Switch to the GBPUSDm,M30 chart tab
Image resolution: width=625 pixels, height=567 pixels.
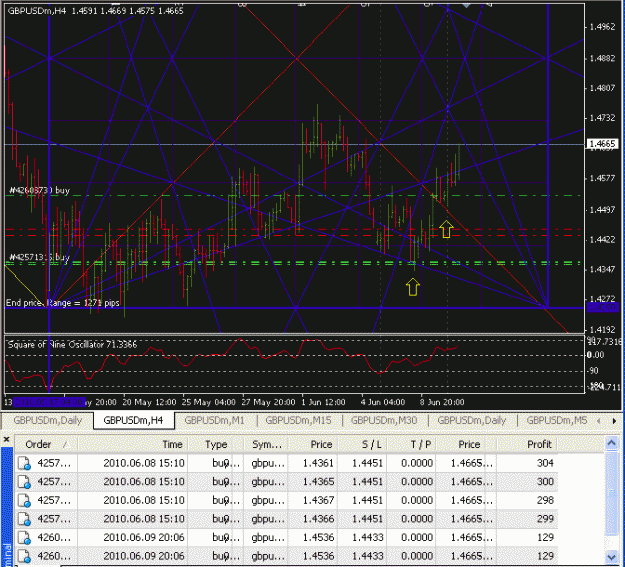384,420
